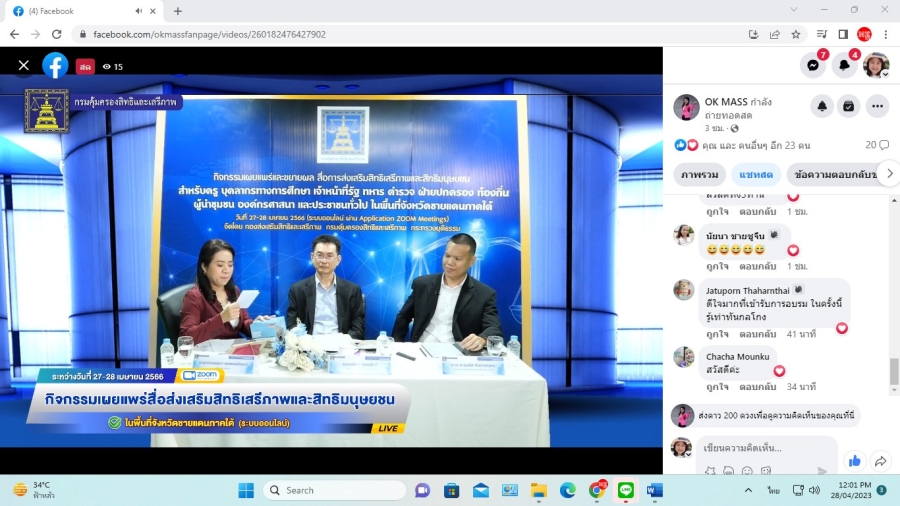Viewport: 900px width, 506px height.
Task: Open sticker picker in comment box
Action: click(x=766, y=470)
